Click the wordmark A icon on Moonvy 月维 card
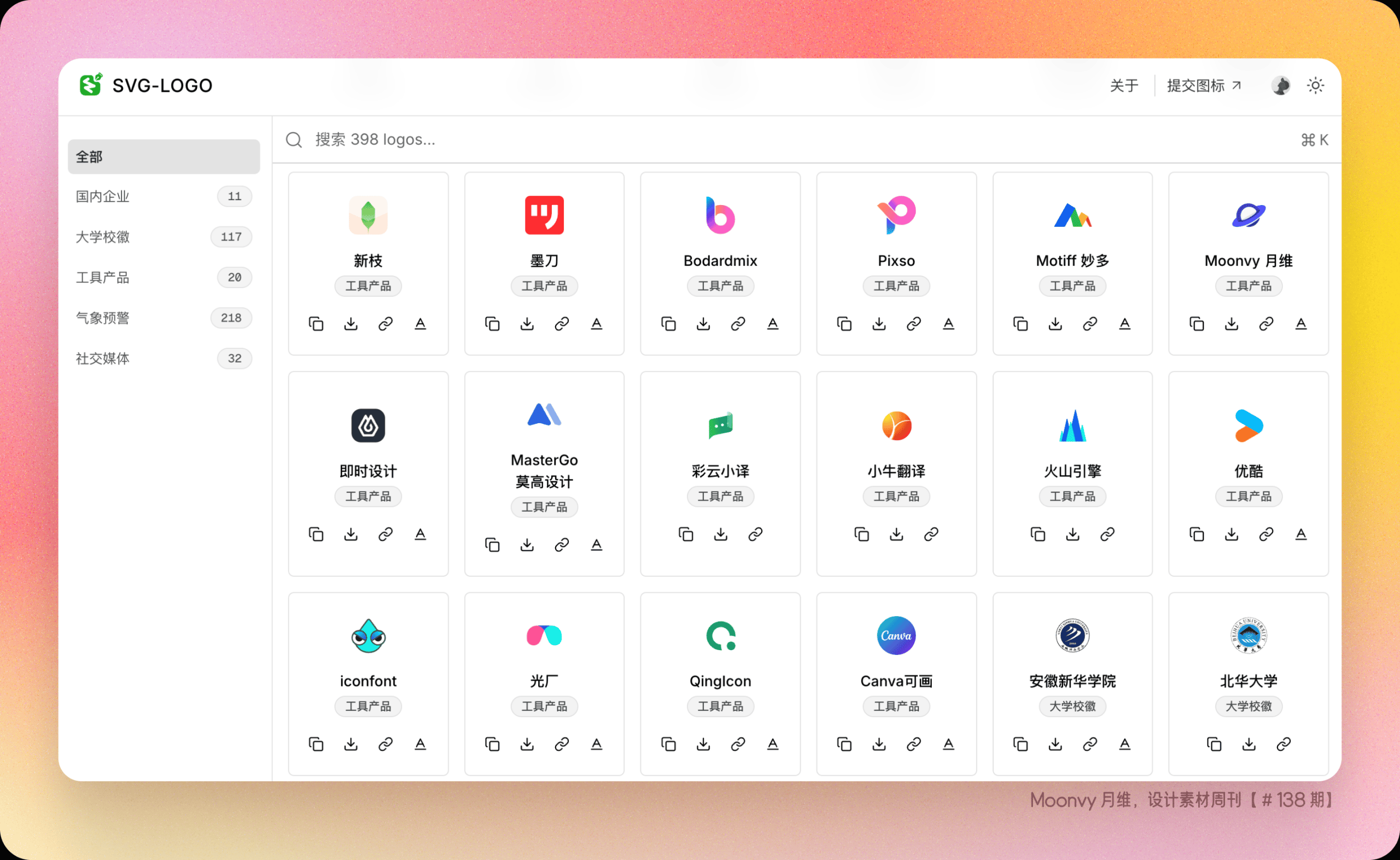Image resolution: width=1400 pixels, height=860 pixels. 1302,324
